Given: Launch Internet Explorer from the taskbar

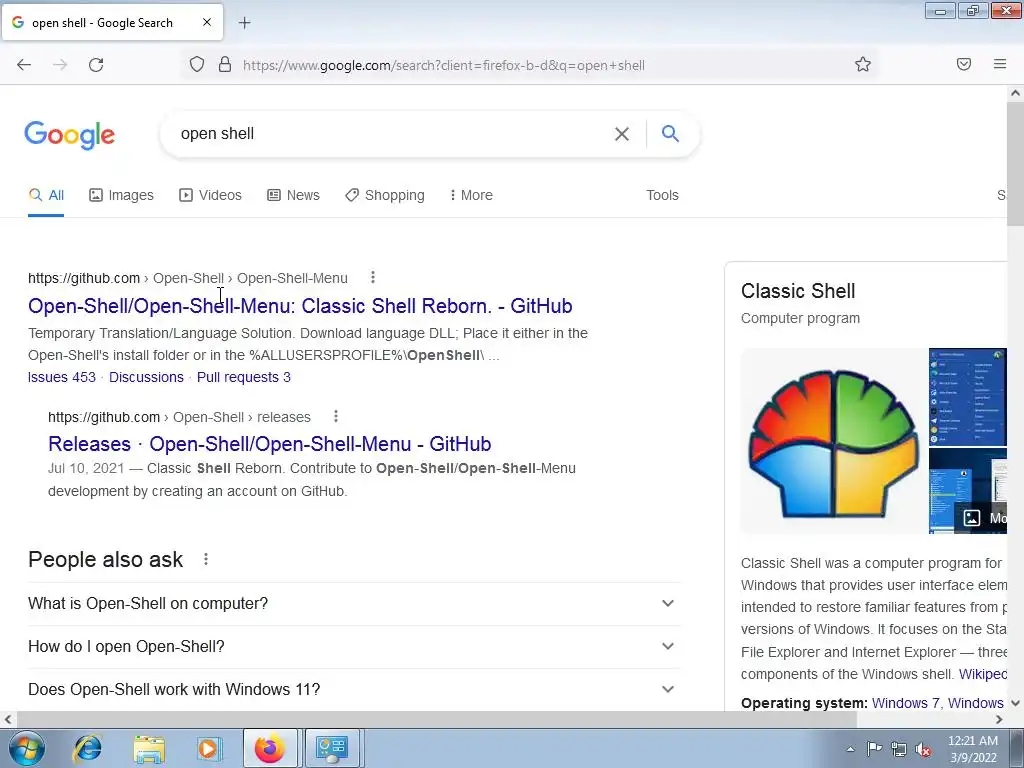Looking at the screenshot, I should coord(88,748).
